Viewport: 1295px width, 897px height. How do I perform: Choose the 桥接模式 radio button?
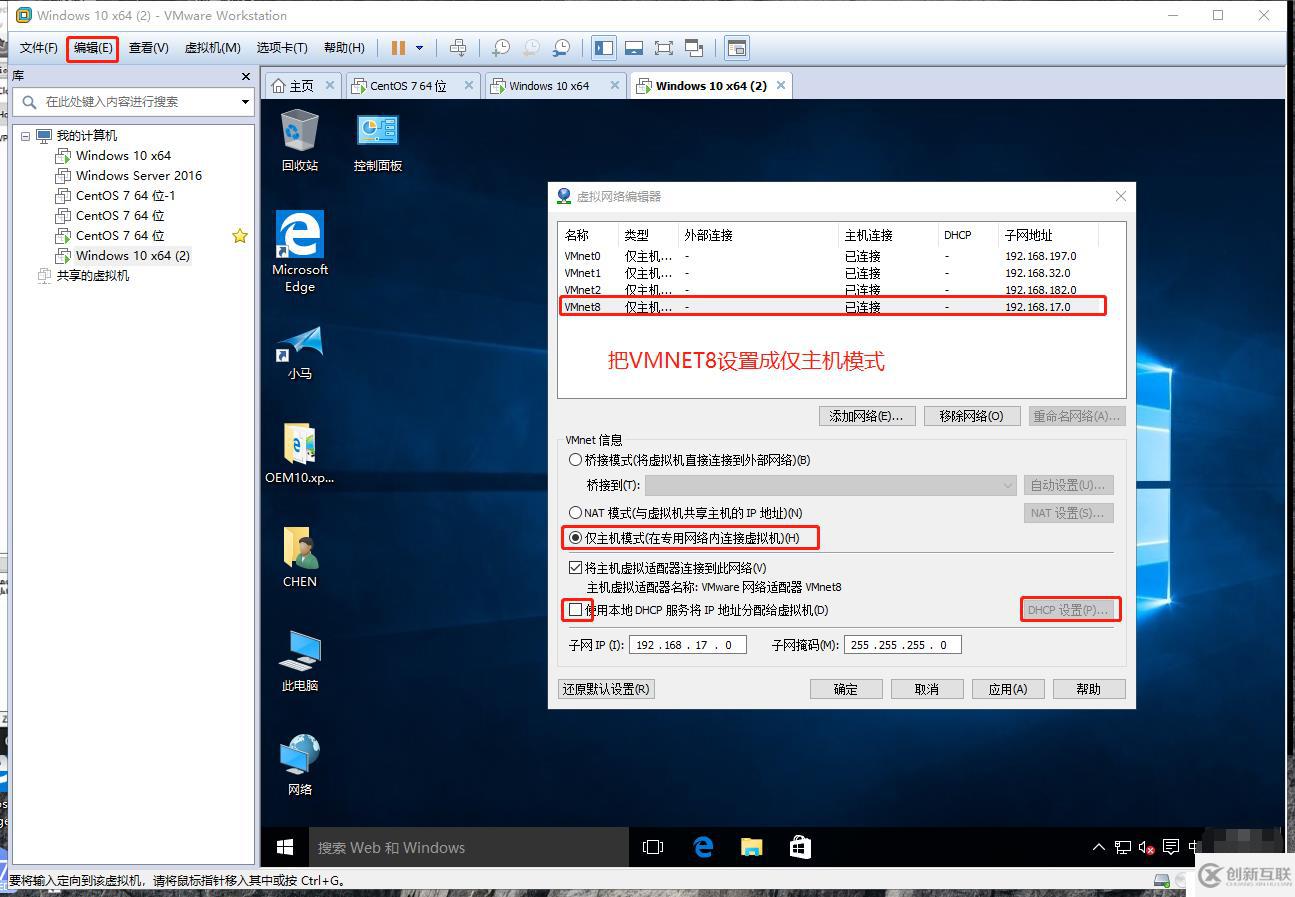tap(575, 460)
